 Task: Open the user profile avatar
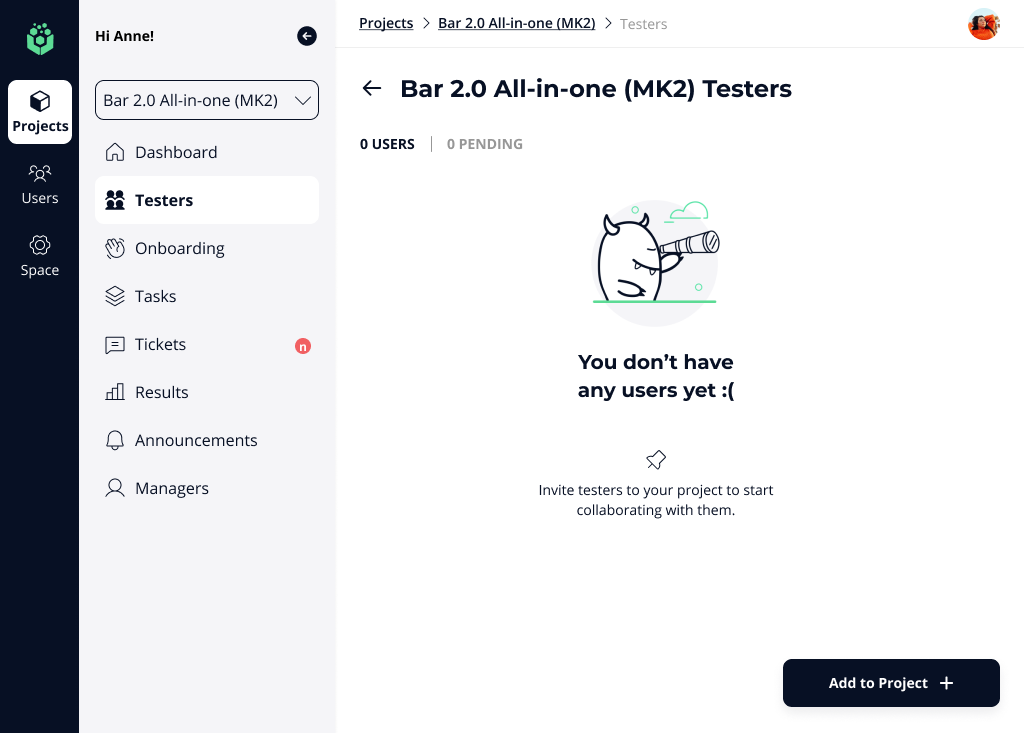[983, 24]
